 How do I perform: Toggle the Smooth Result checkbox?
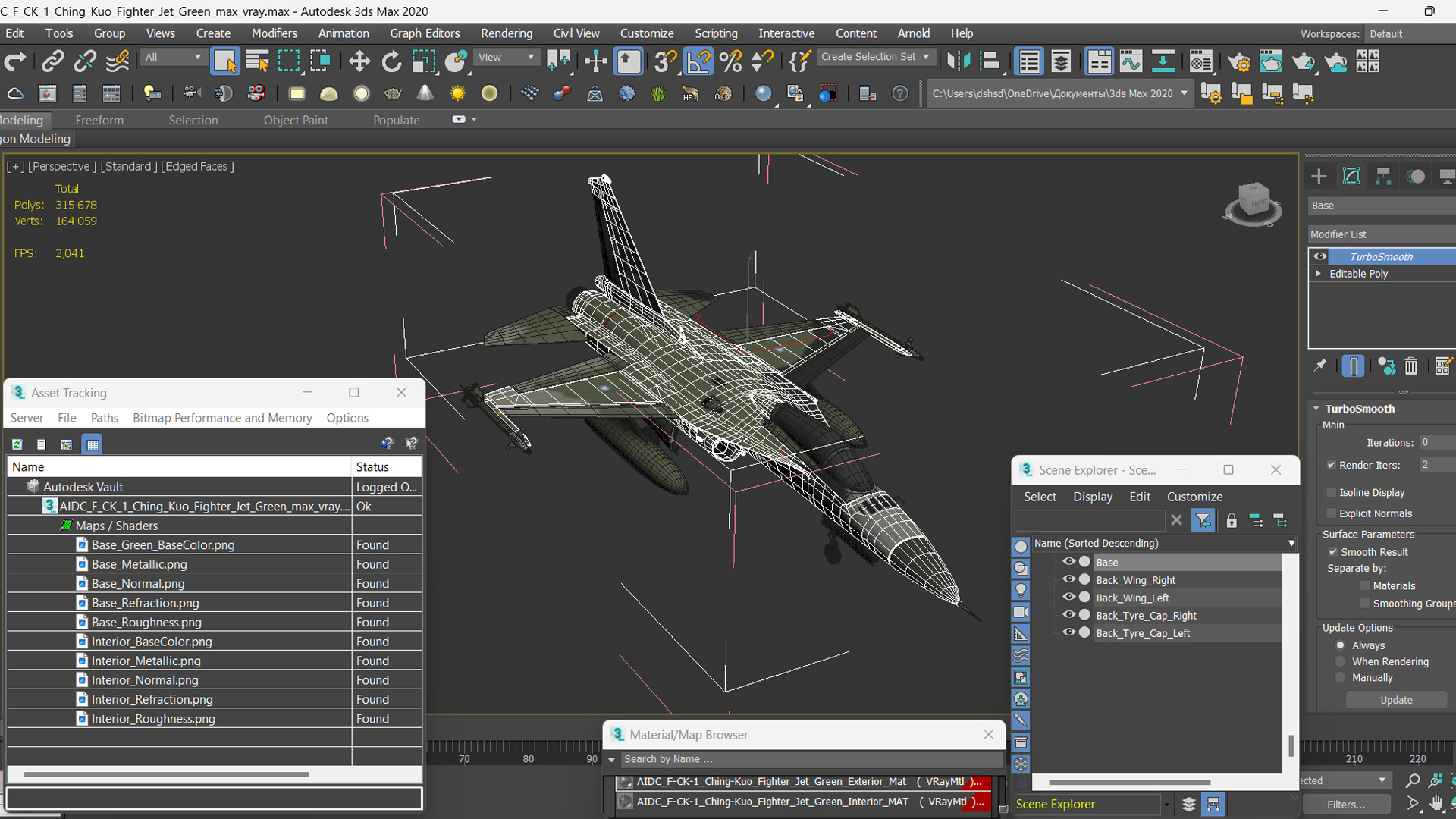(x=1333, y=552)
